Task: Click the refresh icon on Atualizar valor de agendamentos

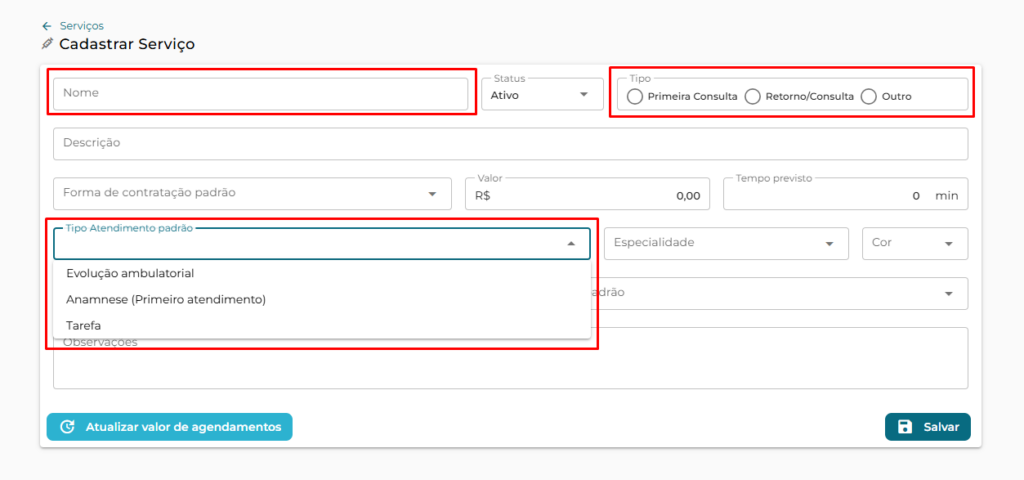Action: (x=67, y=427)
